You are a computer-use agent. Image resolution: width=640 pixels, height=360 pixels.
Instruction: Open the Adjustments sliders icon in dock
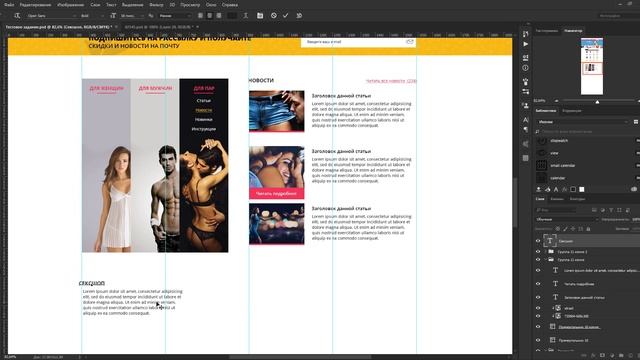click(525, 91)
